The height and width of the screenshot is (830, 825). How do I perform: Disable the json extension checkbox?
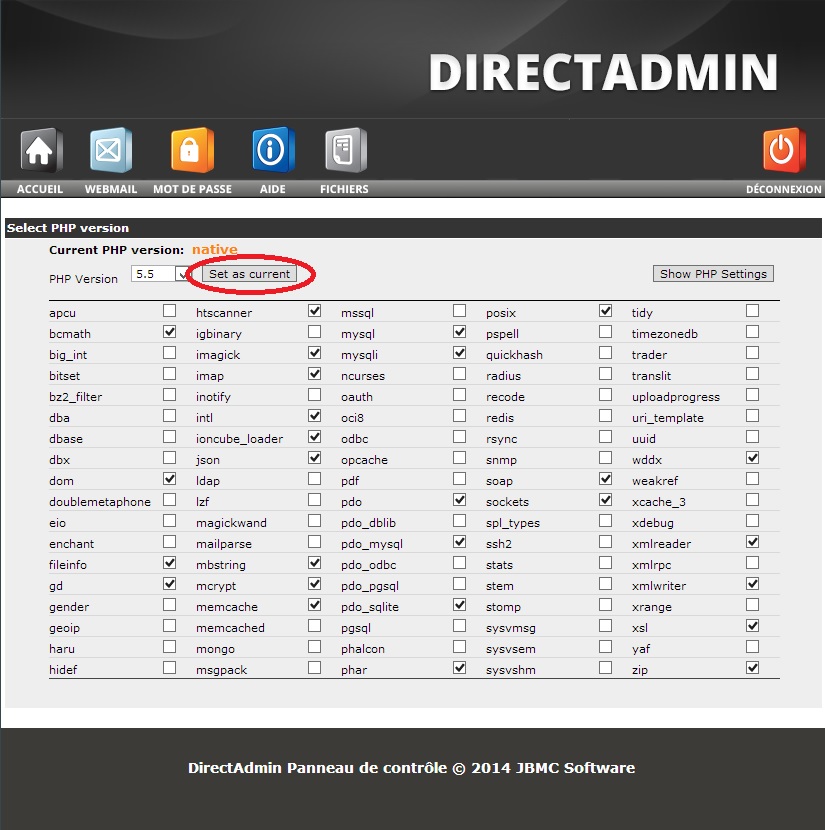(314, 458)
